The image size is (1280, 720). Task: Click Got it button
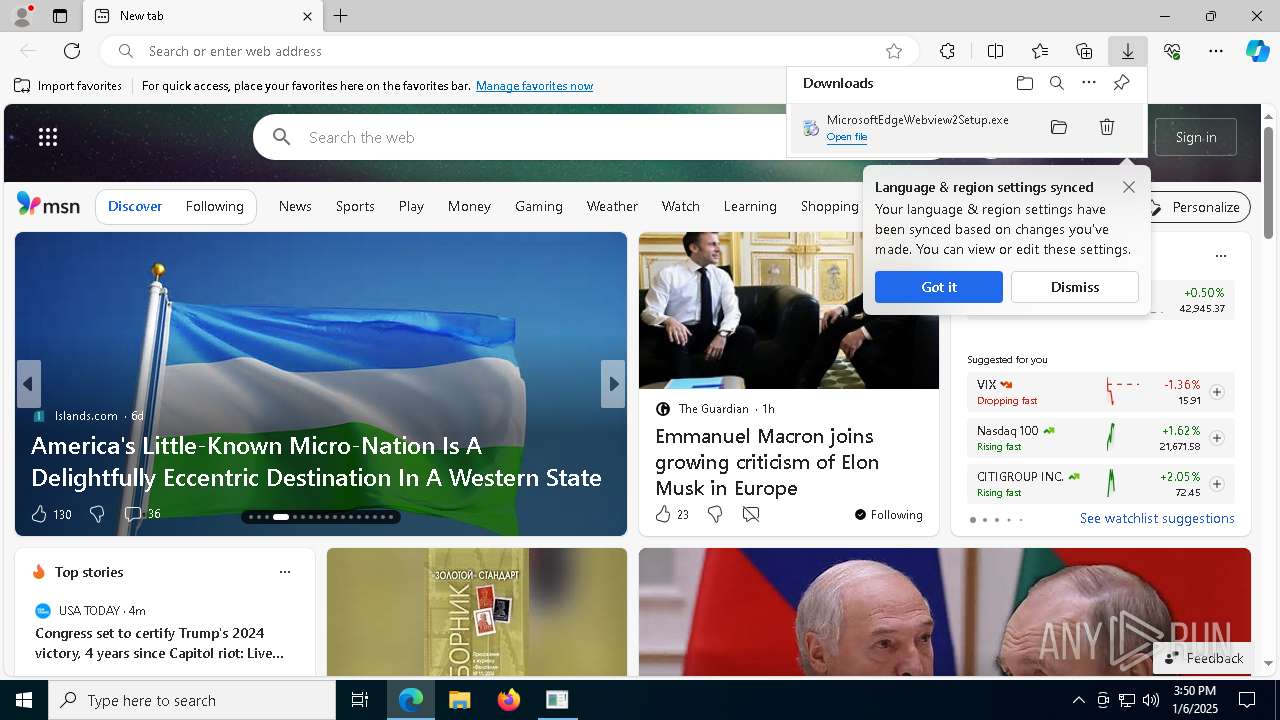pos(939,287)
